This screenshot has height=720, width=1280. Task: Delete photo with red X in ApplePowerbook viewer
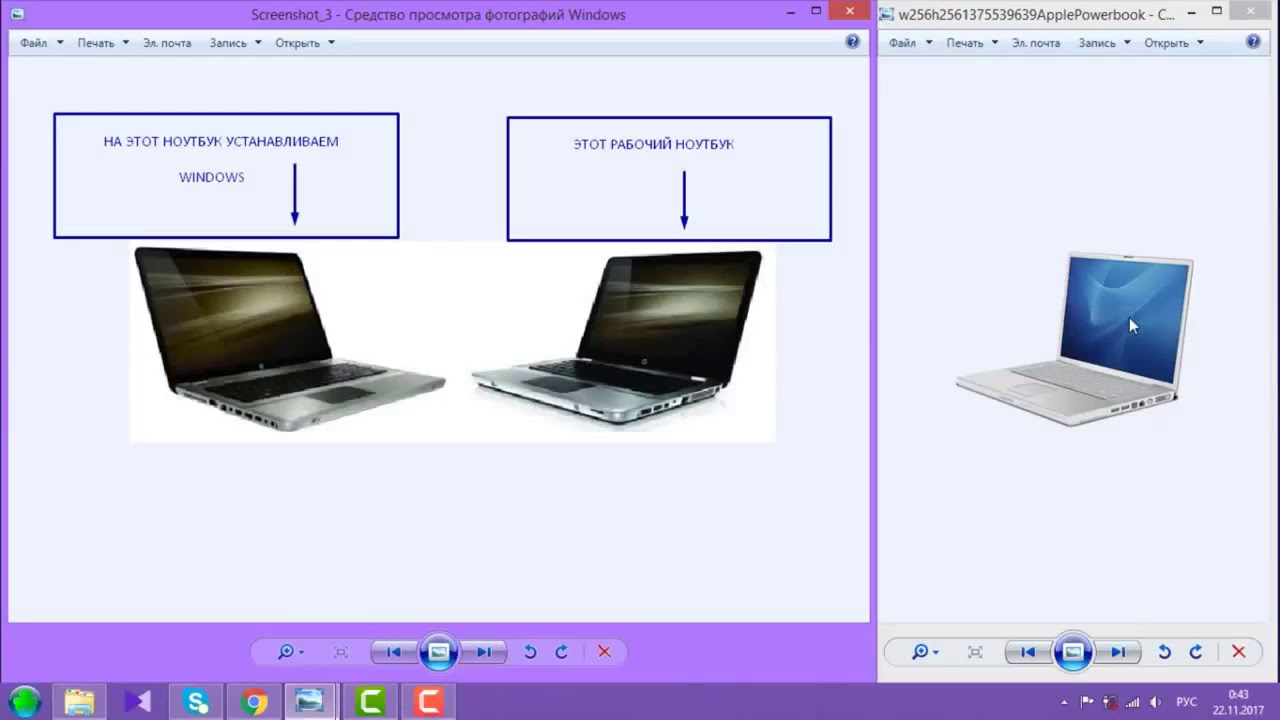pos(1238,652)
